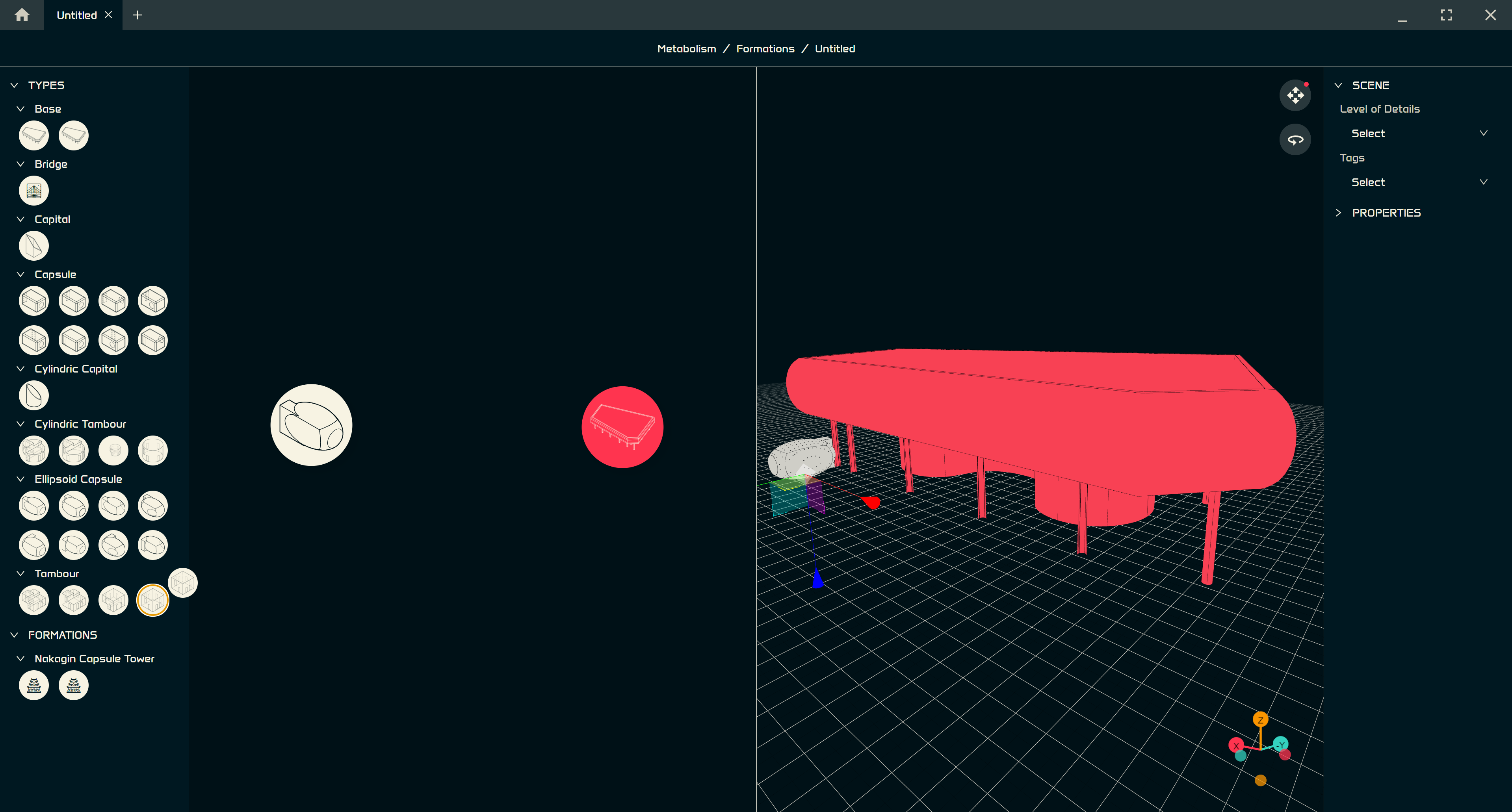Image resolution: width=1512 pixels, height=812 pixels.
Task: Click the red base node in the graph
Action: pos(622,427)
